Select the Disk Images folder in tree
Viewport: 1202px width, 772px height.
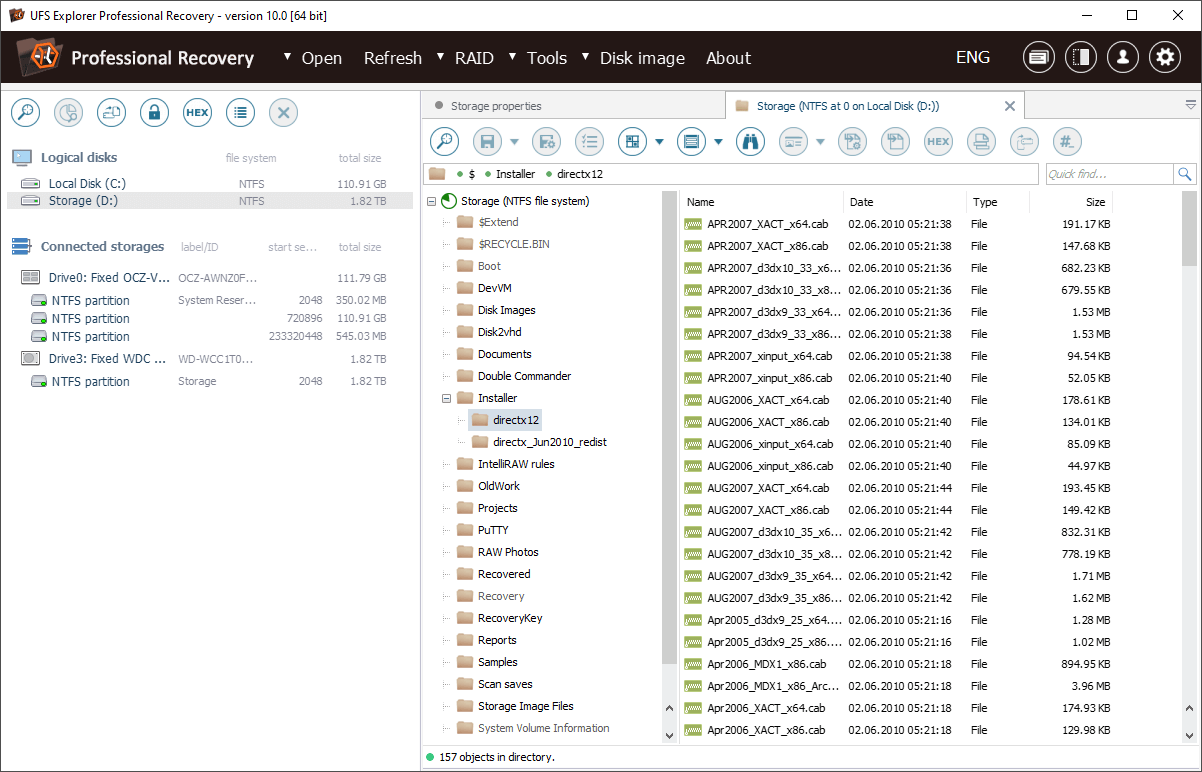tap(506, 310)
